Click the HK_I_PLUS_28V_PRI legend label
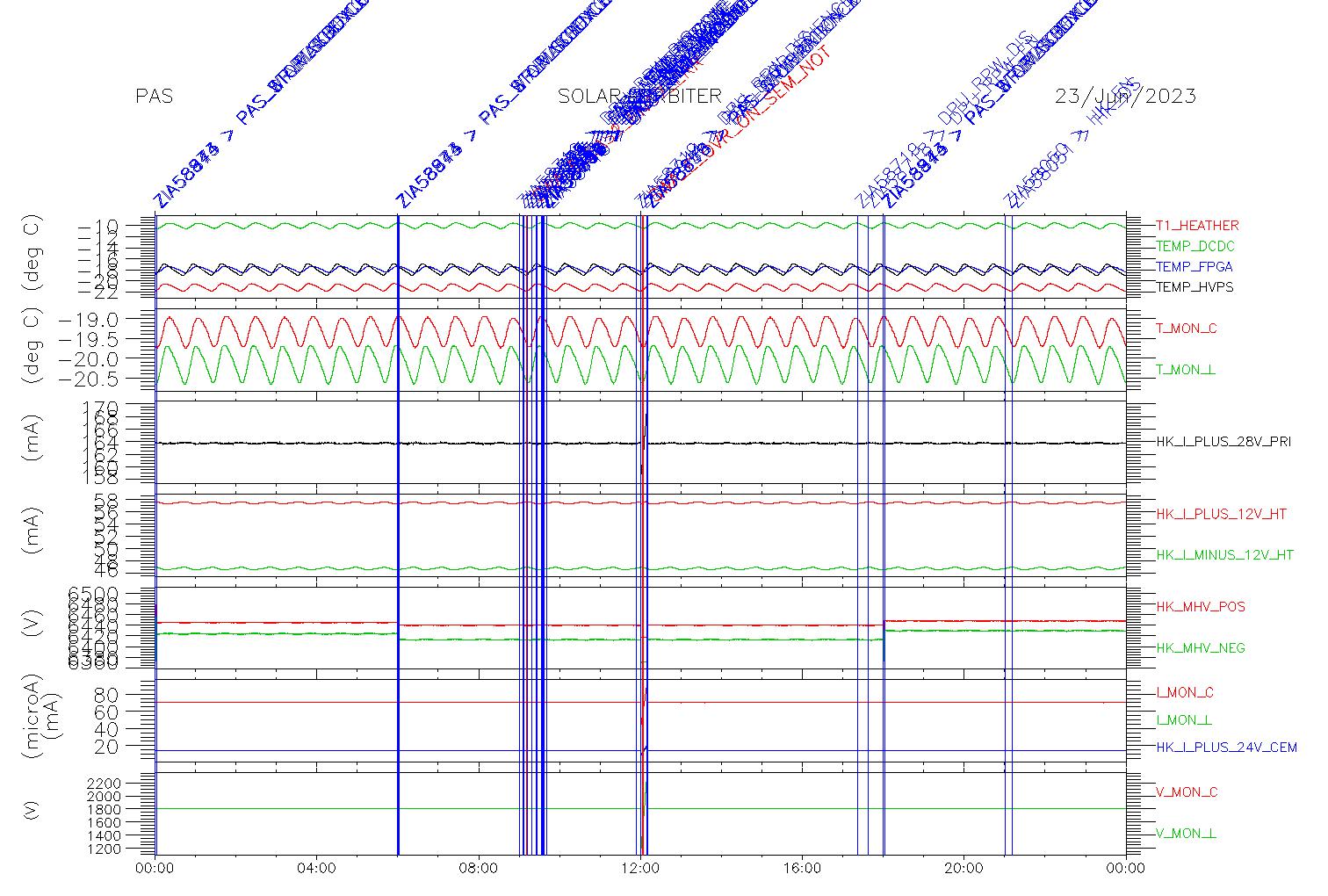 (x=1223, y=442)
